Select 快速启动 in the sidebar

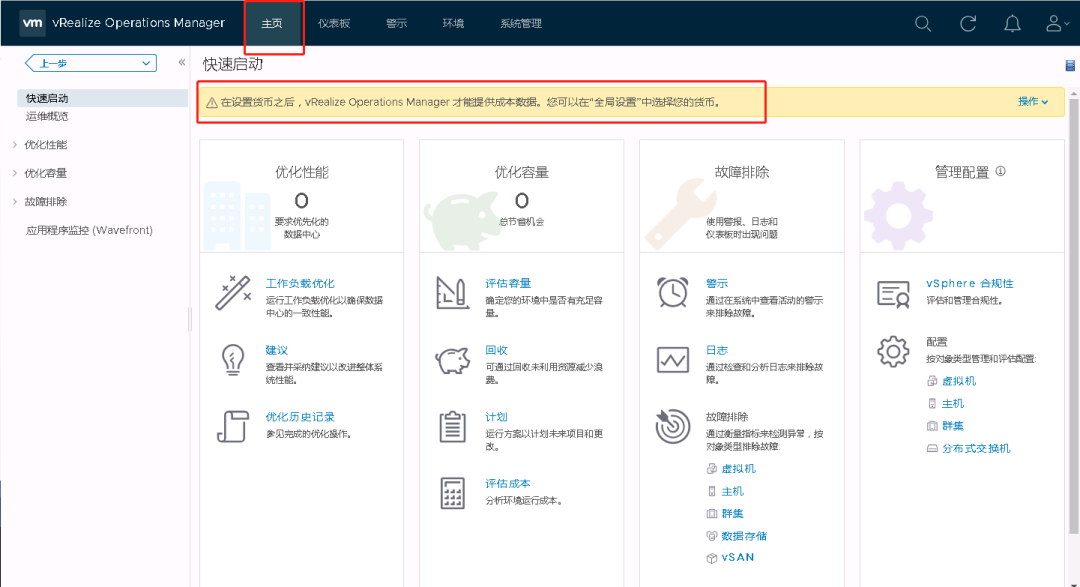(102, 99)
